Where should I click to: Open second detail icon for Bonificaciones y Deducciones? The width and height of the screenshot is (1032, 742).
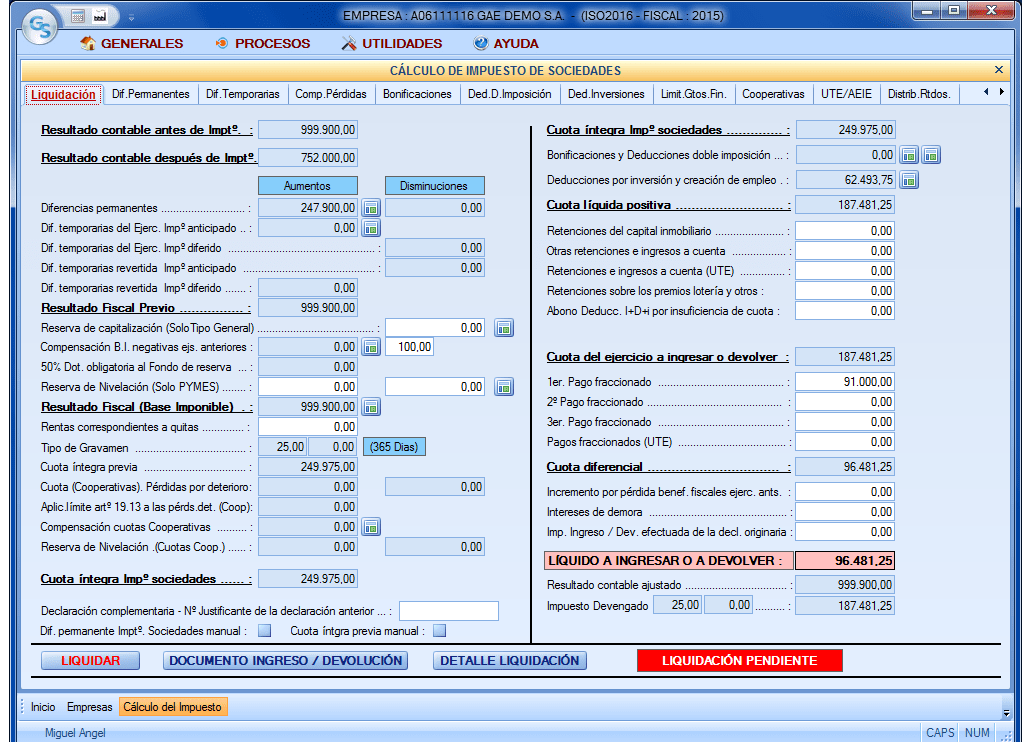click(x=931, y=155)
